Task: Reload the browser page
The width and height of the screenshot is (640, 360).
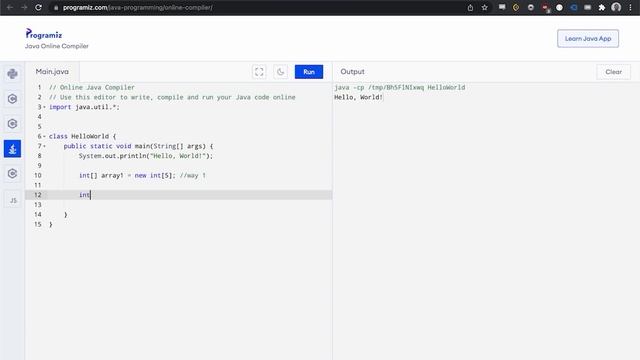Action: pos(38,7)
